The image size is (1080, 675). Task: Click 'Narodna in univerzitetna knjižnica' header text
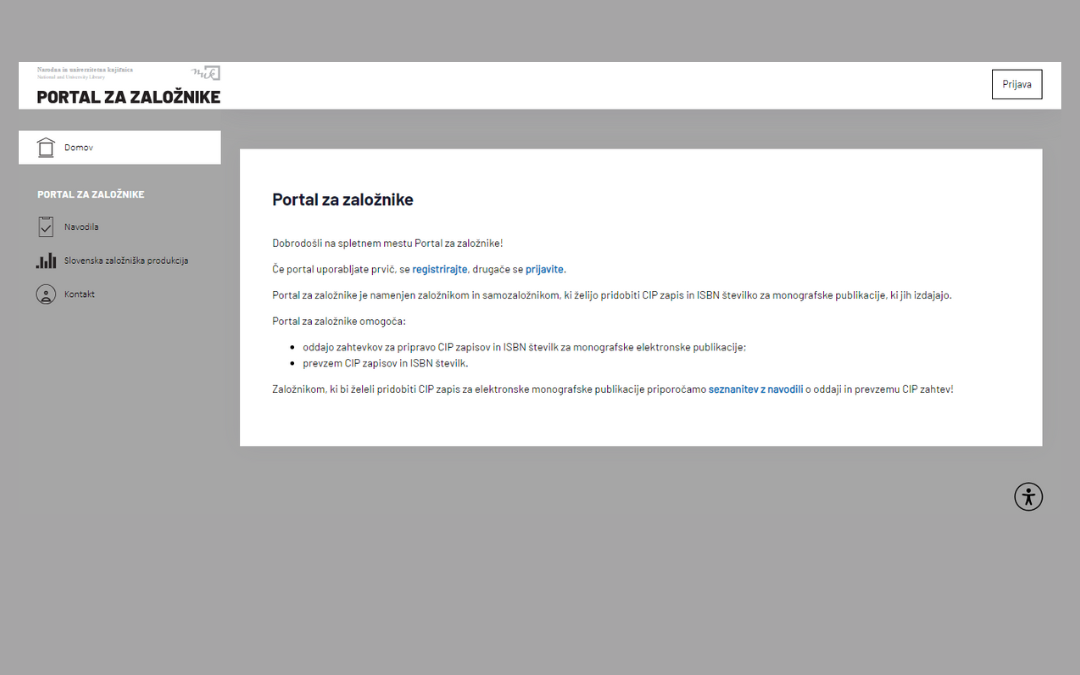pyautogui.click(x=85, y=70)
